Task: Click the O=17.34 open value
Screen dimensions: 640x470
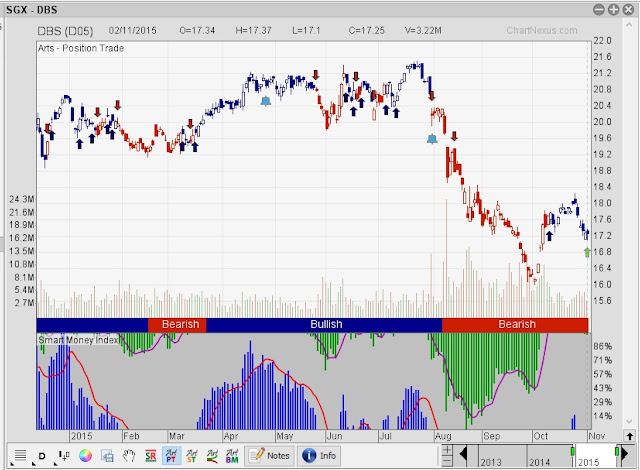Action: (x=197, y=31)
